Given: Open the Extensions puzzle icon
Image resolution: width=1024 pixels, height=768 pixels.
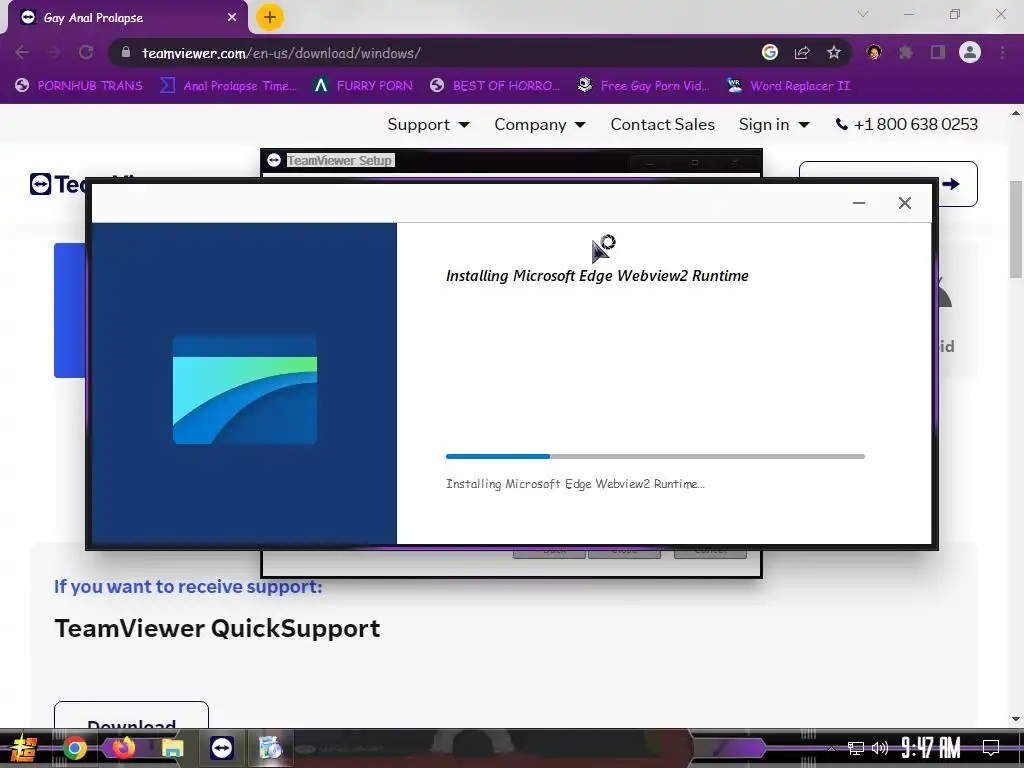Looking at the screenshot, I should tap(906, 52).
